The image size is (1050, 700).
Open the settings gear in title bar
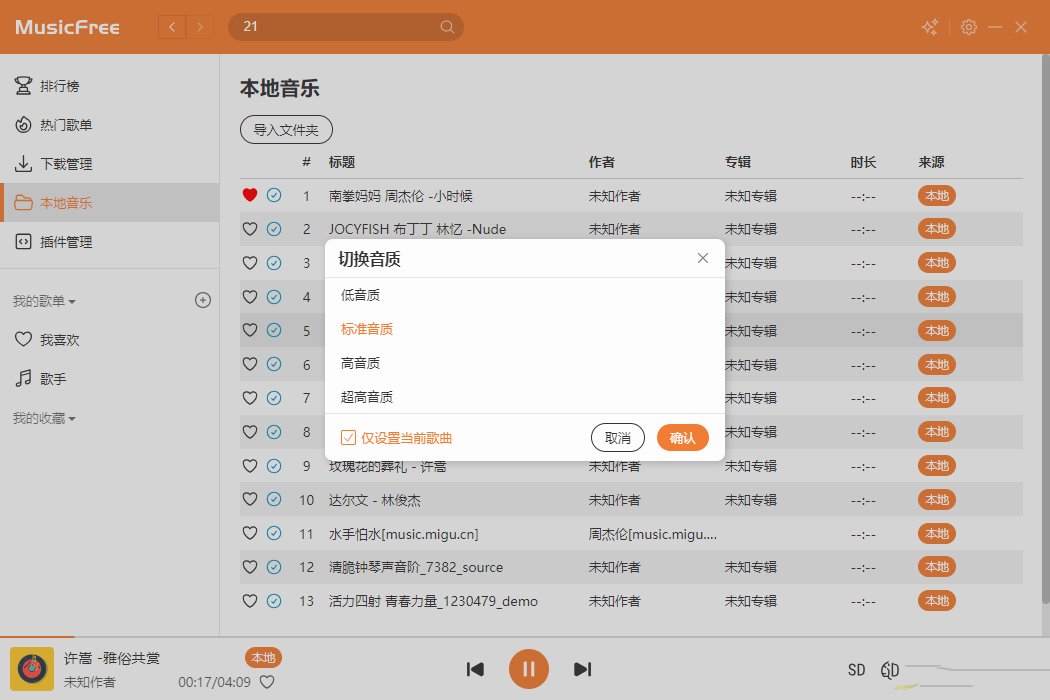(x=968, y=27)
